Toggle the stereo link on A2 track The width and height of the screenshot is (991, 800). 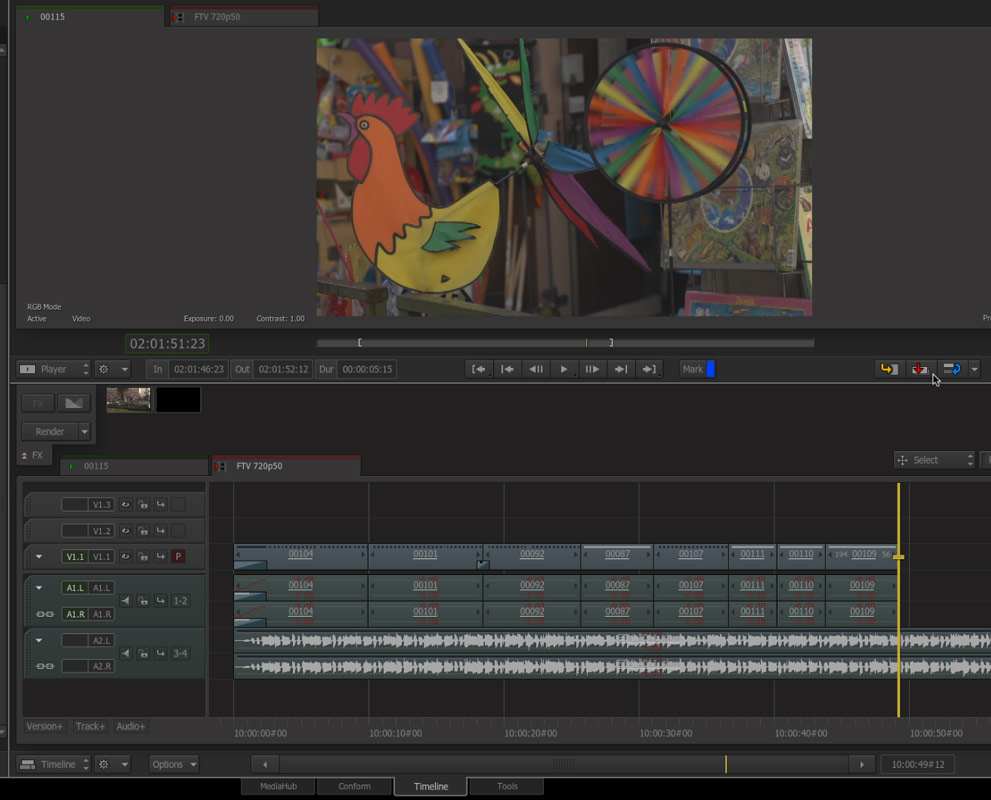(x=44, y=666)
